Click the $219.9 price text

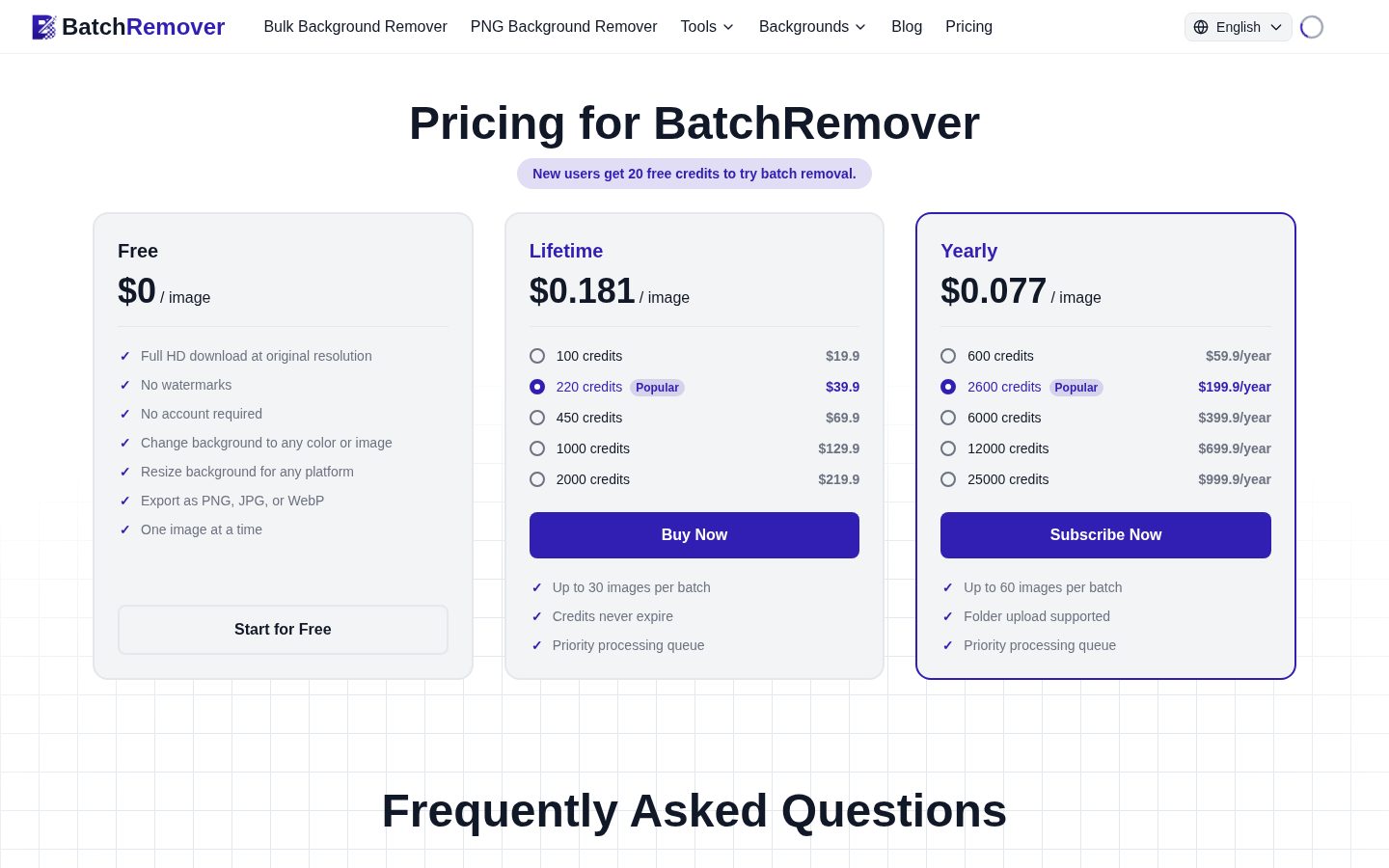click(x=838, y=479)
